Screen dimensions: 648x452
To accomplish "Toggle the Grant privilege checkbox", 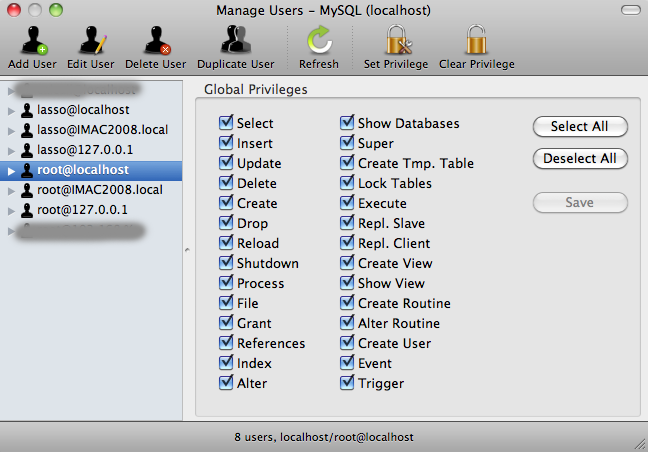I will click(226, 323).
